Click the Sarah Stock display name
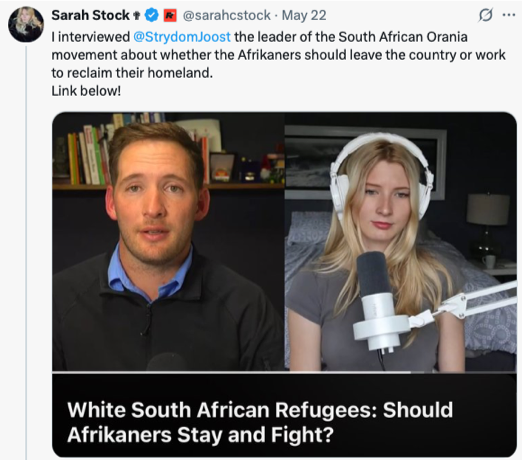The height and width of the screenshot is (460, 522). tap(90, 15)
